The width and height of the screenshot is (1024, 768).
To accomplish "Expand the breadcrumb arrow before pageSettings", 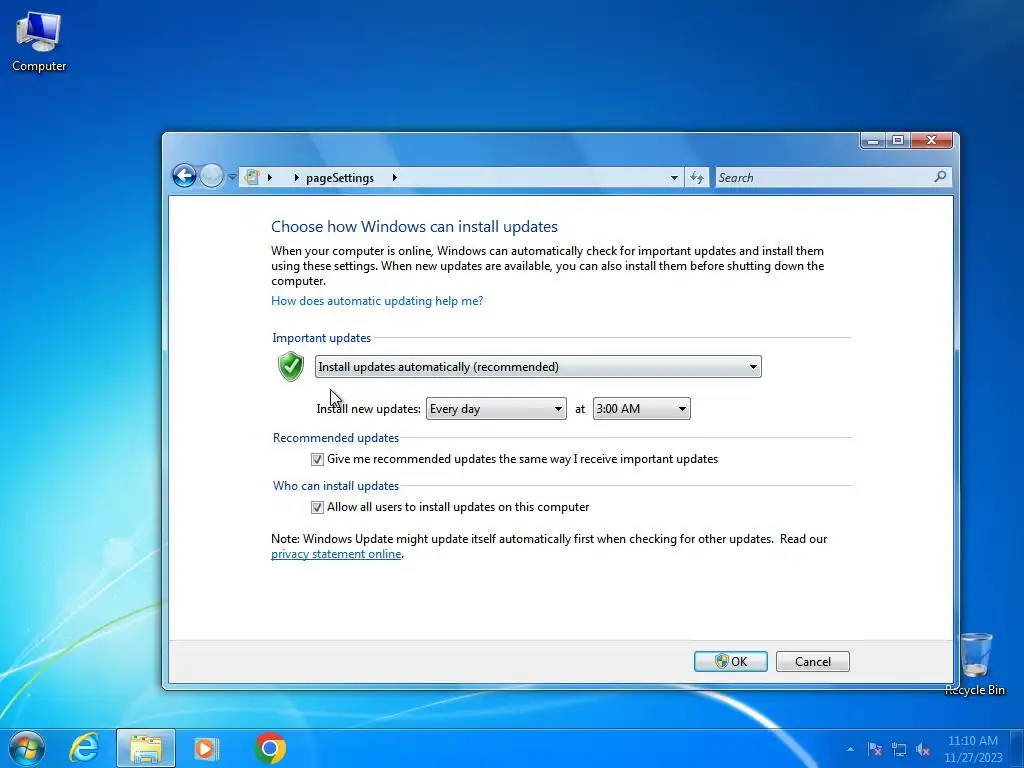I will [x=296, y=178].
